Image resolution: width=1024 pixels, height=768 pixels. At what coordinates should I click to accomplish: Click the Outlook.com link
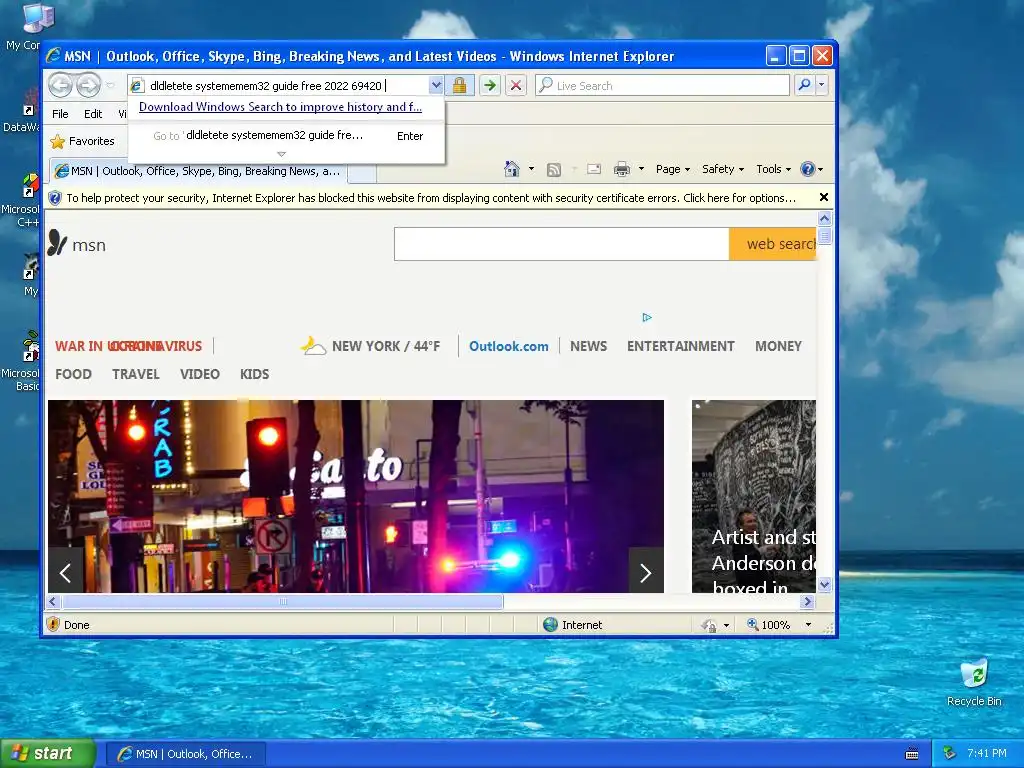pos(509,346)
